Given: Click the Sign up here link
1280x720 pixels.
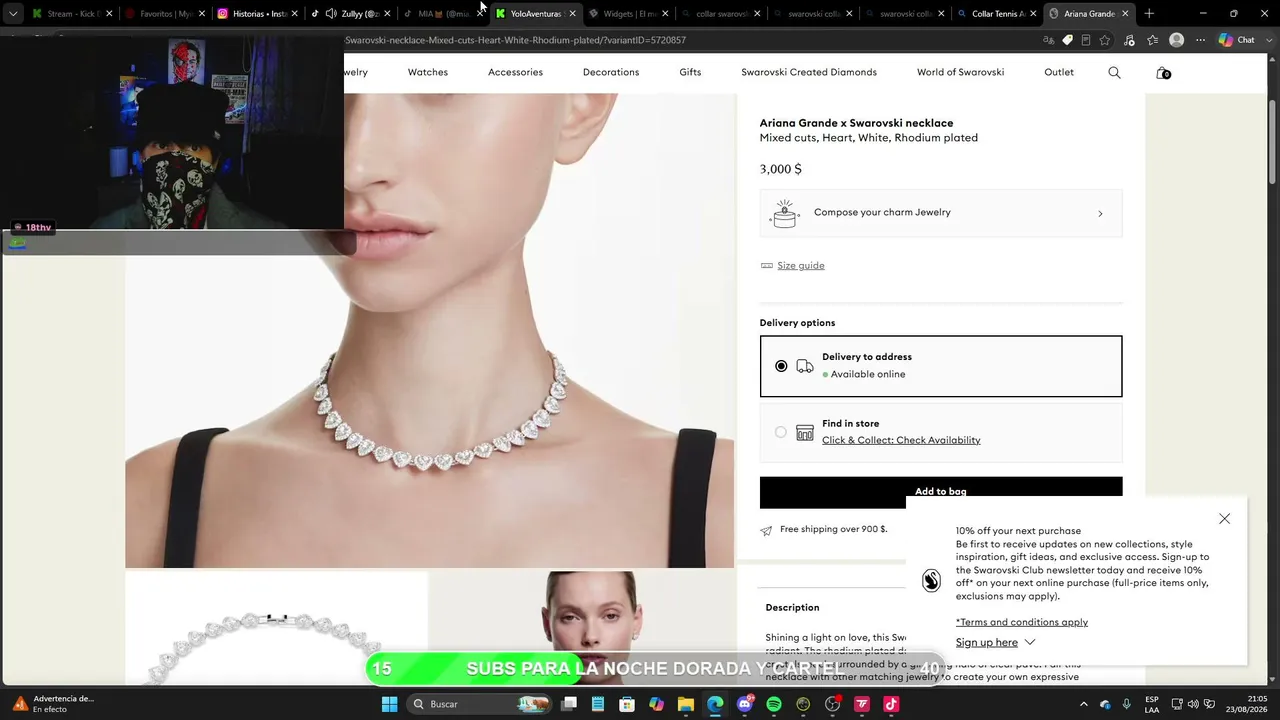Looking at the screenshot, I should click(x=987, y=642).
